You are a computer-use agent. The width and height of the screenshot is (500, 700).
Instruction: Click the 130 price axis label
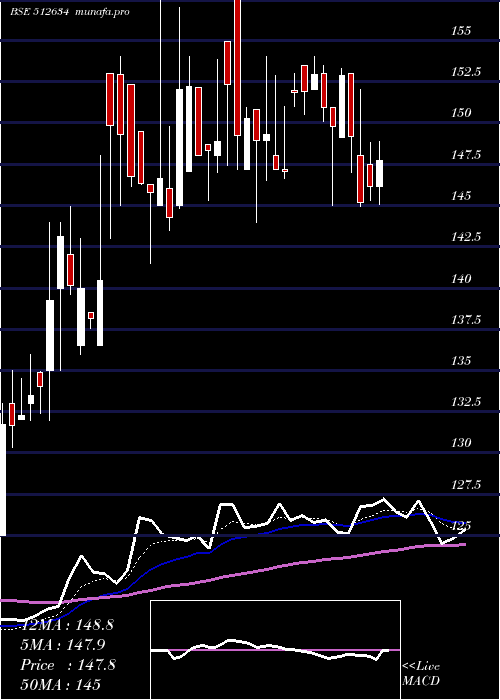coord(461,443)
